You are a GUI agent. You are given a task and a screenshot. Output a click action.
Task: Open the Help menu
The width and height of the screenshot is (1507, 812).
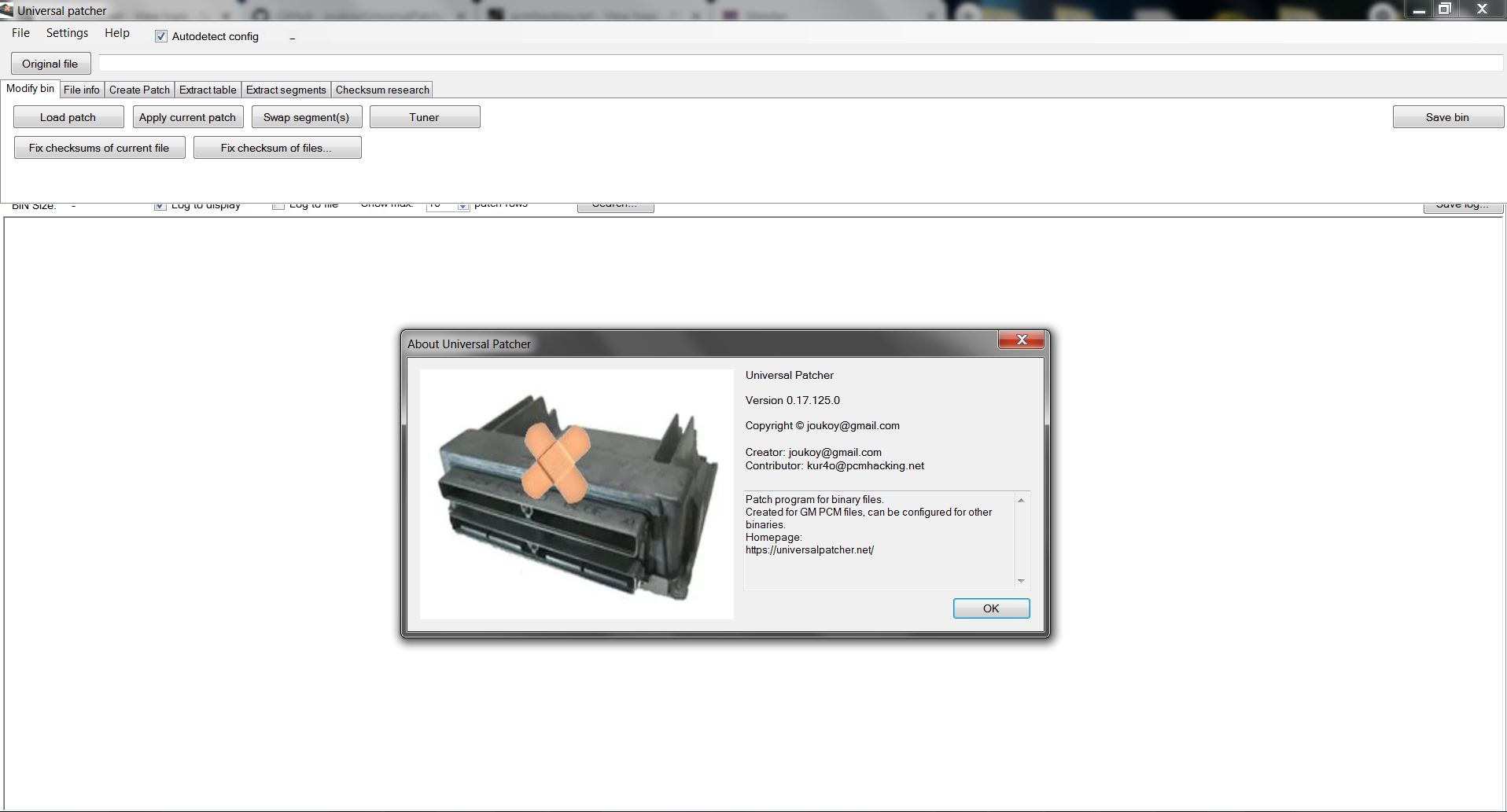click(x=117, y=33)
